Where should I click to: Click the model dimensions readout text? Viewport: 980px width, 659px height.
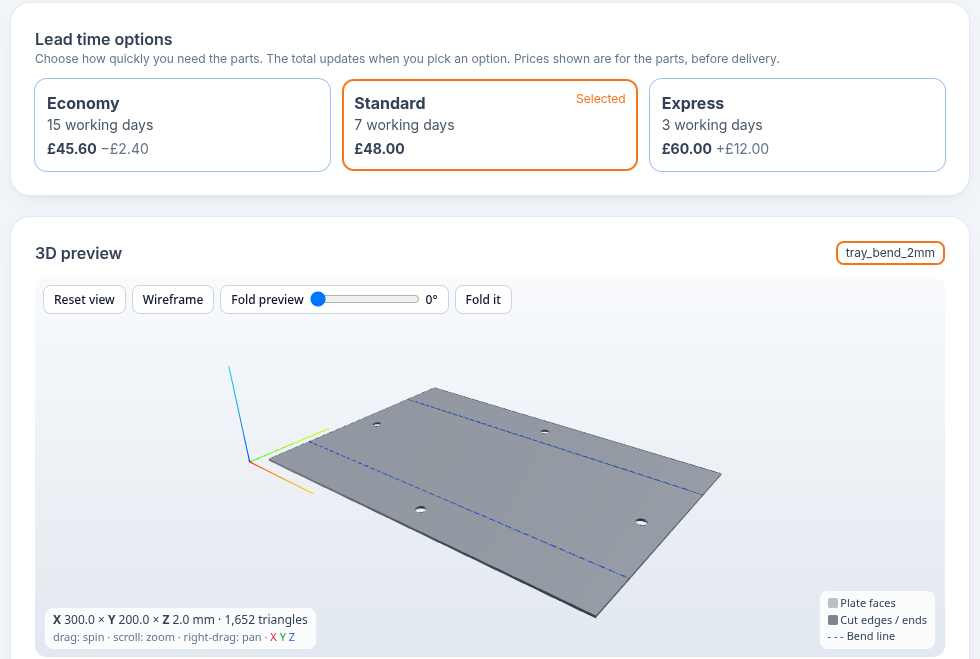pos(180,620)
